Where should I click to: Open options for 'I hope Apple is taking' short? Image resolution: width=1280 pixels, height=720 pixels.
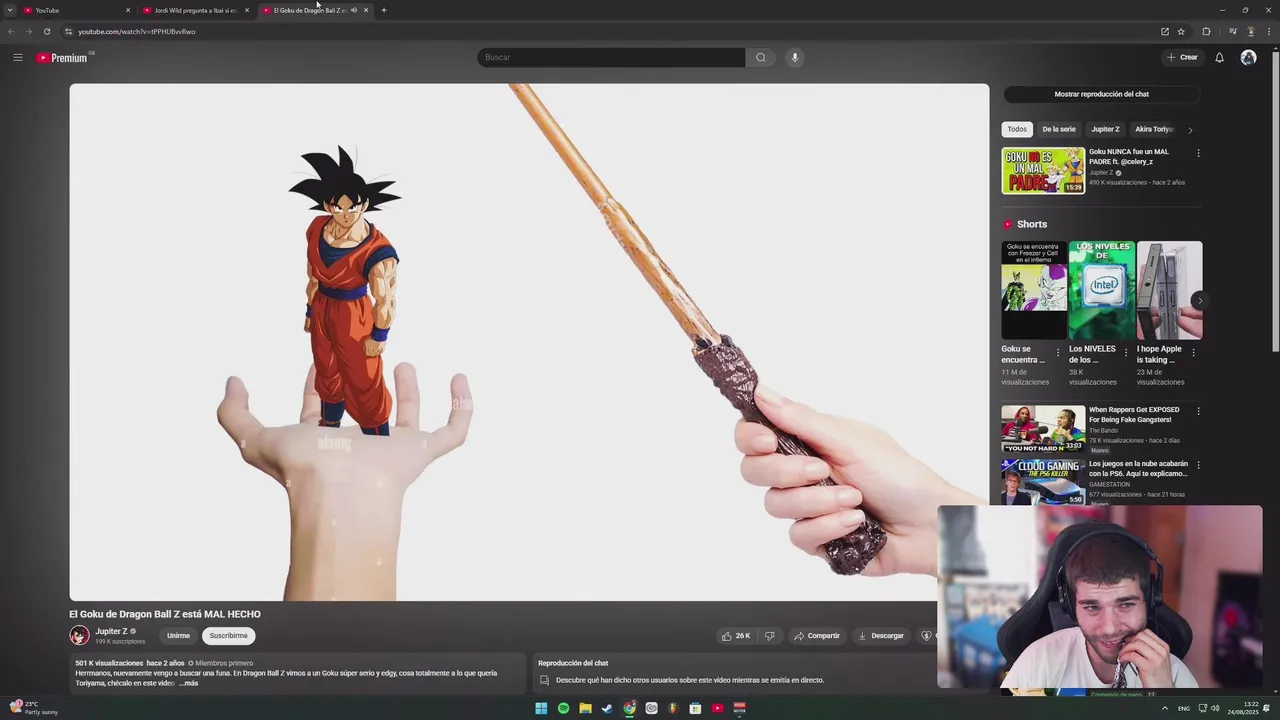pos(1193,352)
